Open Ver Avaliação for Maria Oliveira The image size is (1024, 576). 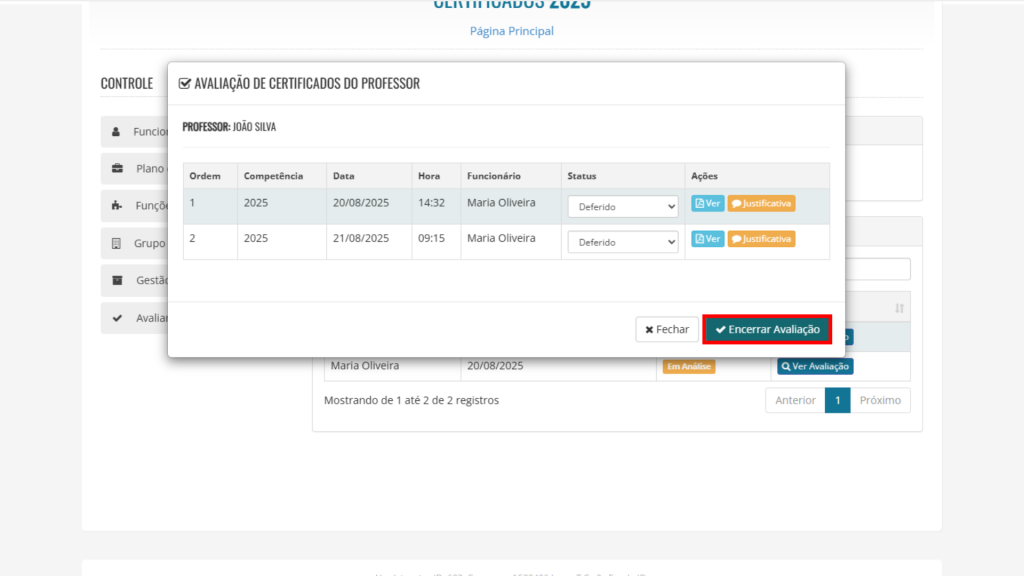815,366
